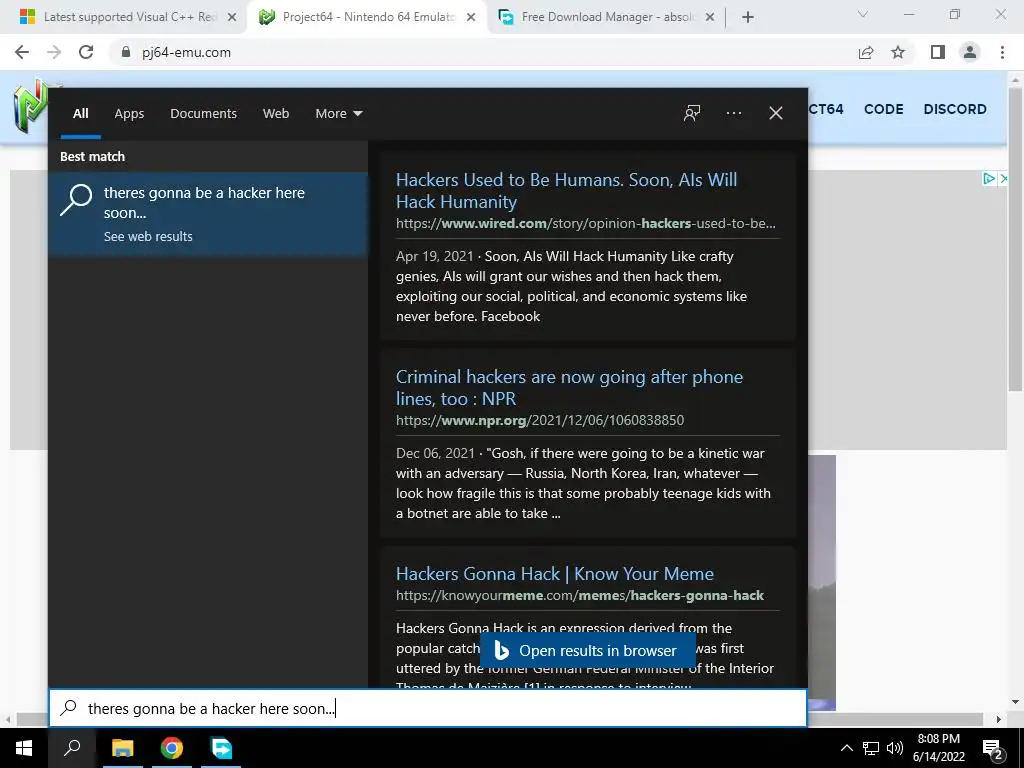Click the Chrome address bar URL
This screenshot has width=1024, height=768.
tap(186, 52)
